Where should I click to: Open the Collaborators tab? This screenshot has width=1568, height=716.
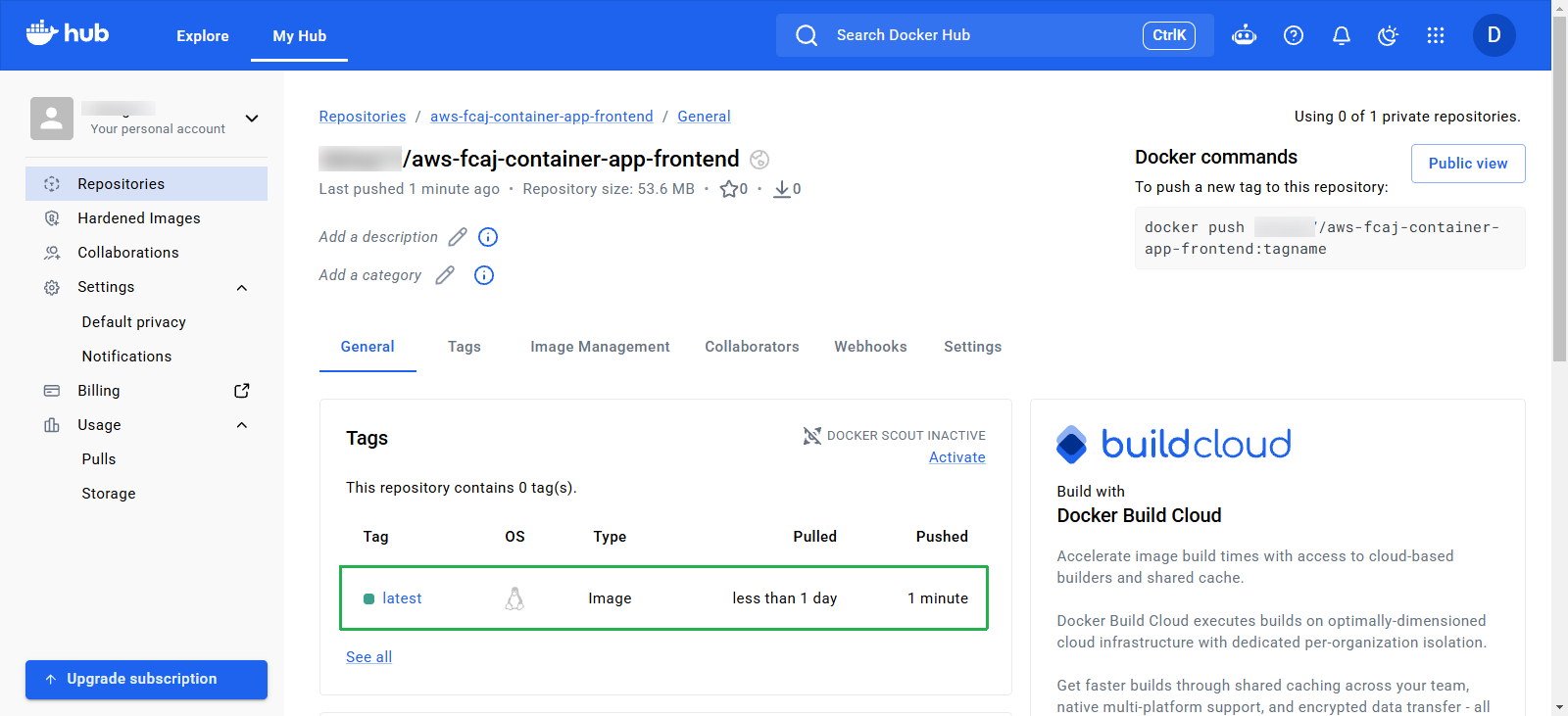coord(753,347)
